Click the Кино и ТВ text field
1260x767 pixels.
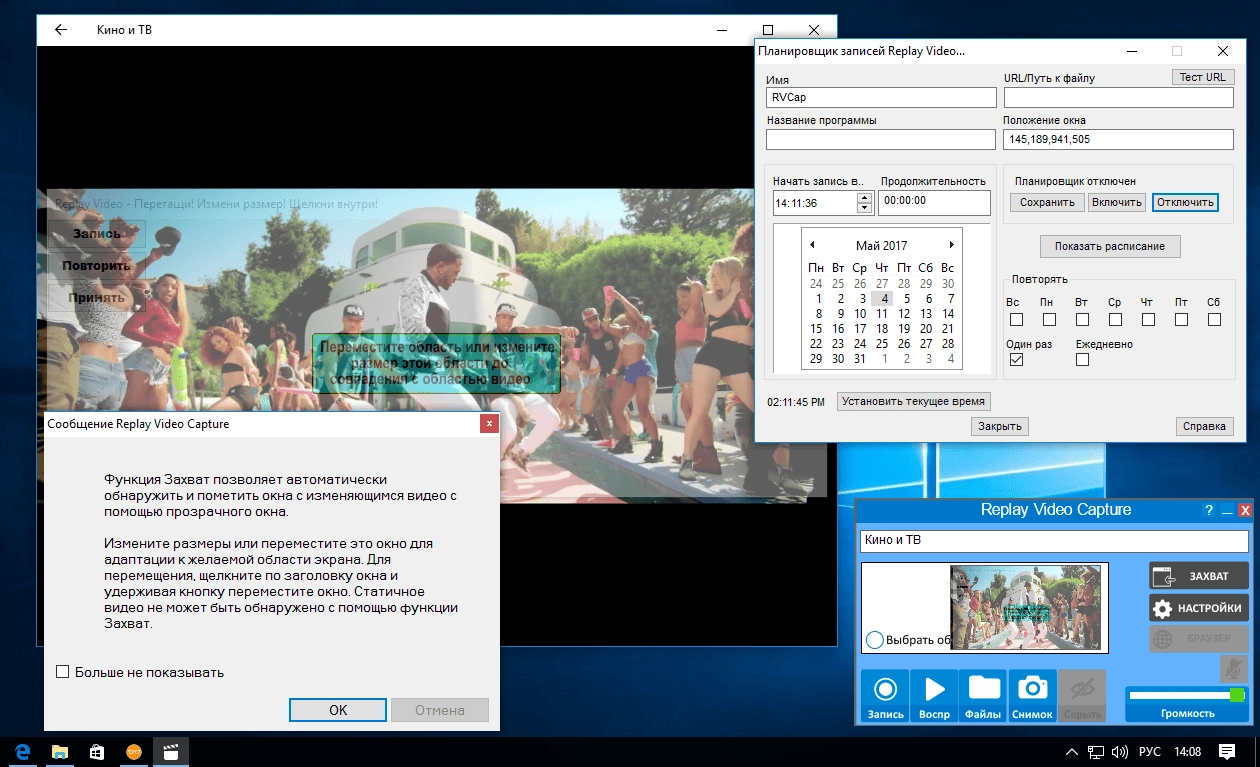(x=1054, y=541)
